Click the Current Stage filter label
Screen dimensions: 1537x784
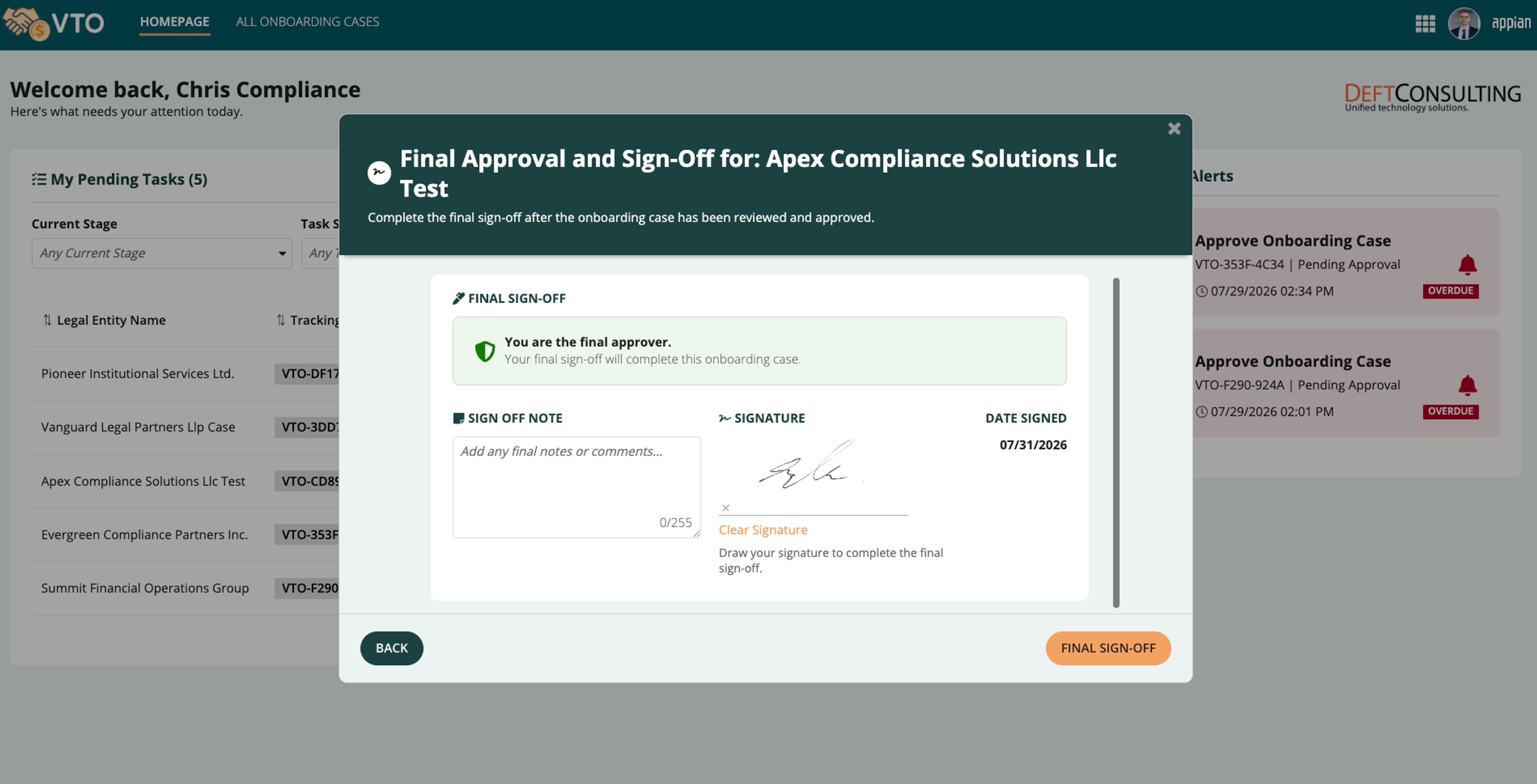(74, 224)
